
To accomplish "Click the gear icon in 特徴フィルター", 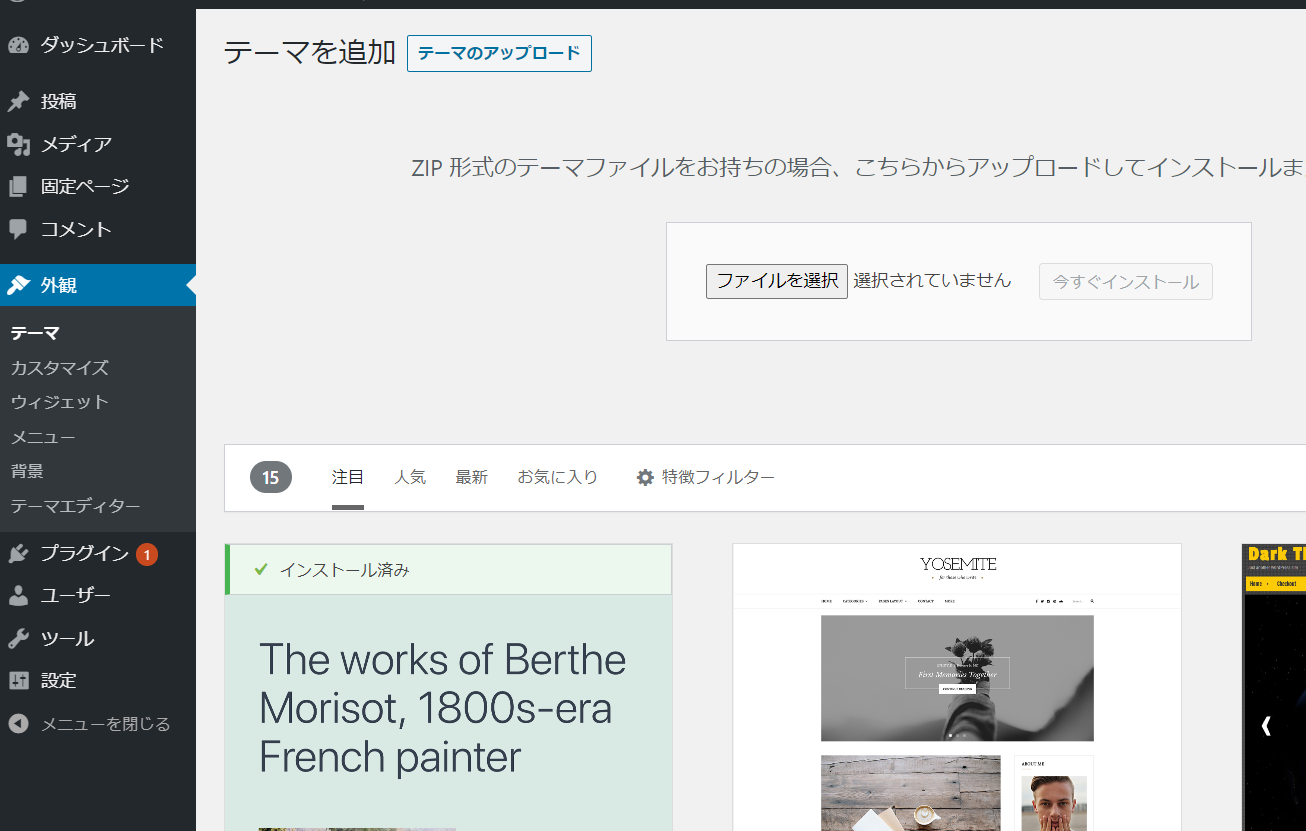I will (x=645, y=478).
